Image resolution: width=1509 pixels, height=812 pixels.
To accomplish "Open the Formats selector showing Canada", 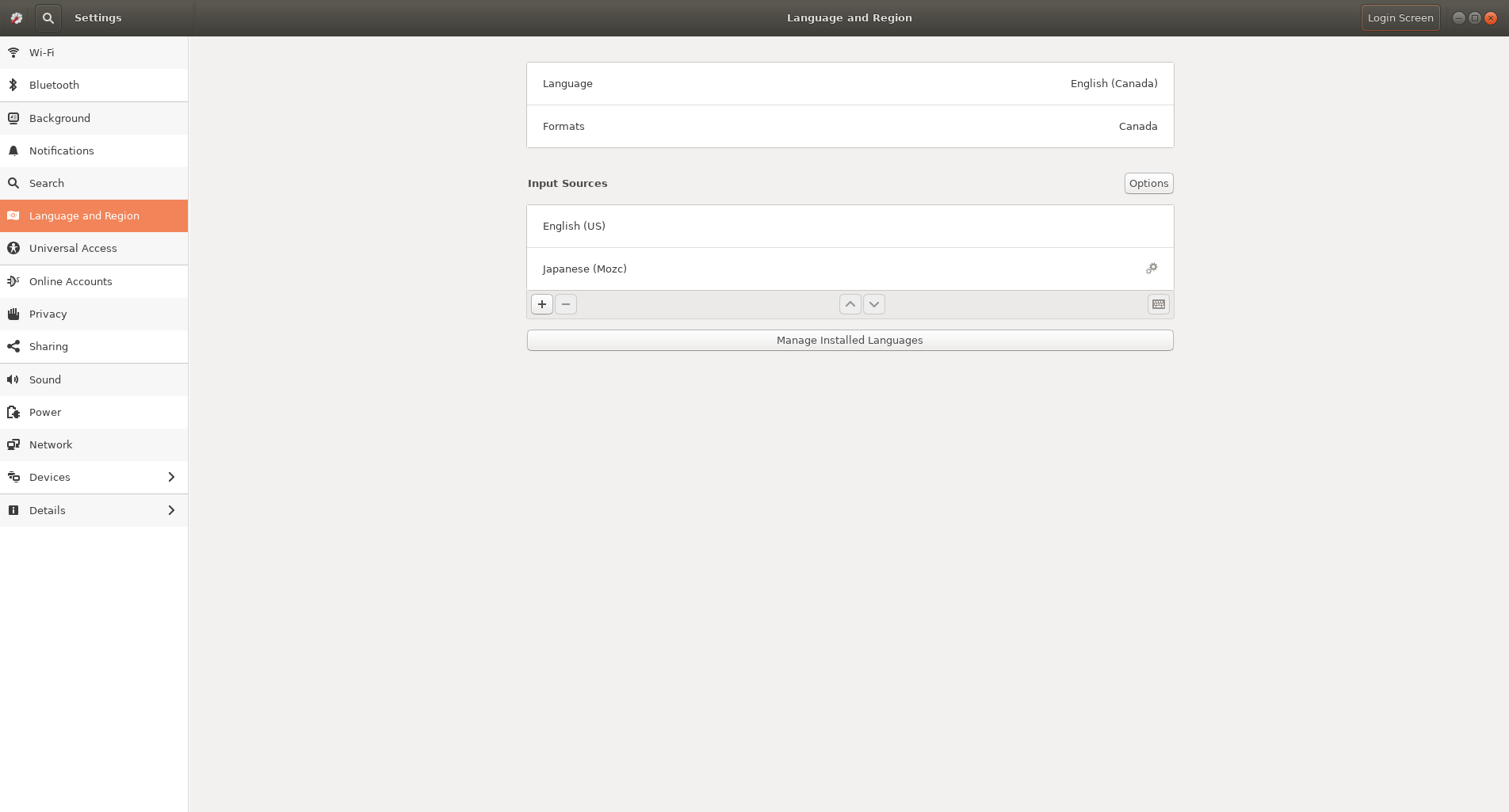I will pos(850,126).
